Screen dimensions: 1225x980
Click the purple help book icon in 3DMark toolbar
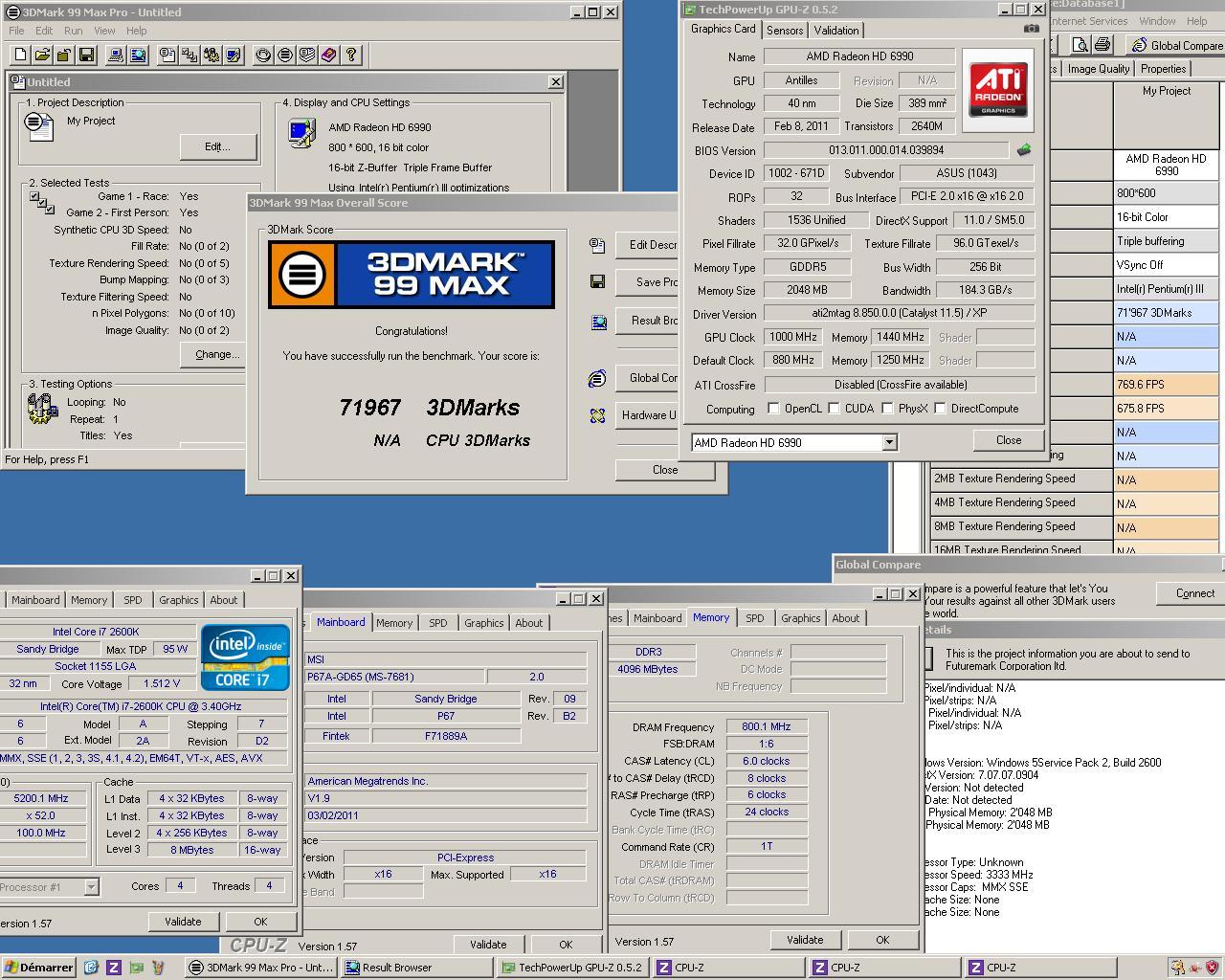click(329, 55)
